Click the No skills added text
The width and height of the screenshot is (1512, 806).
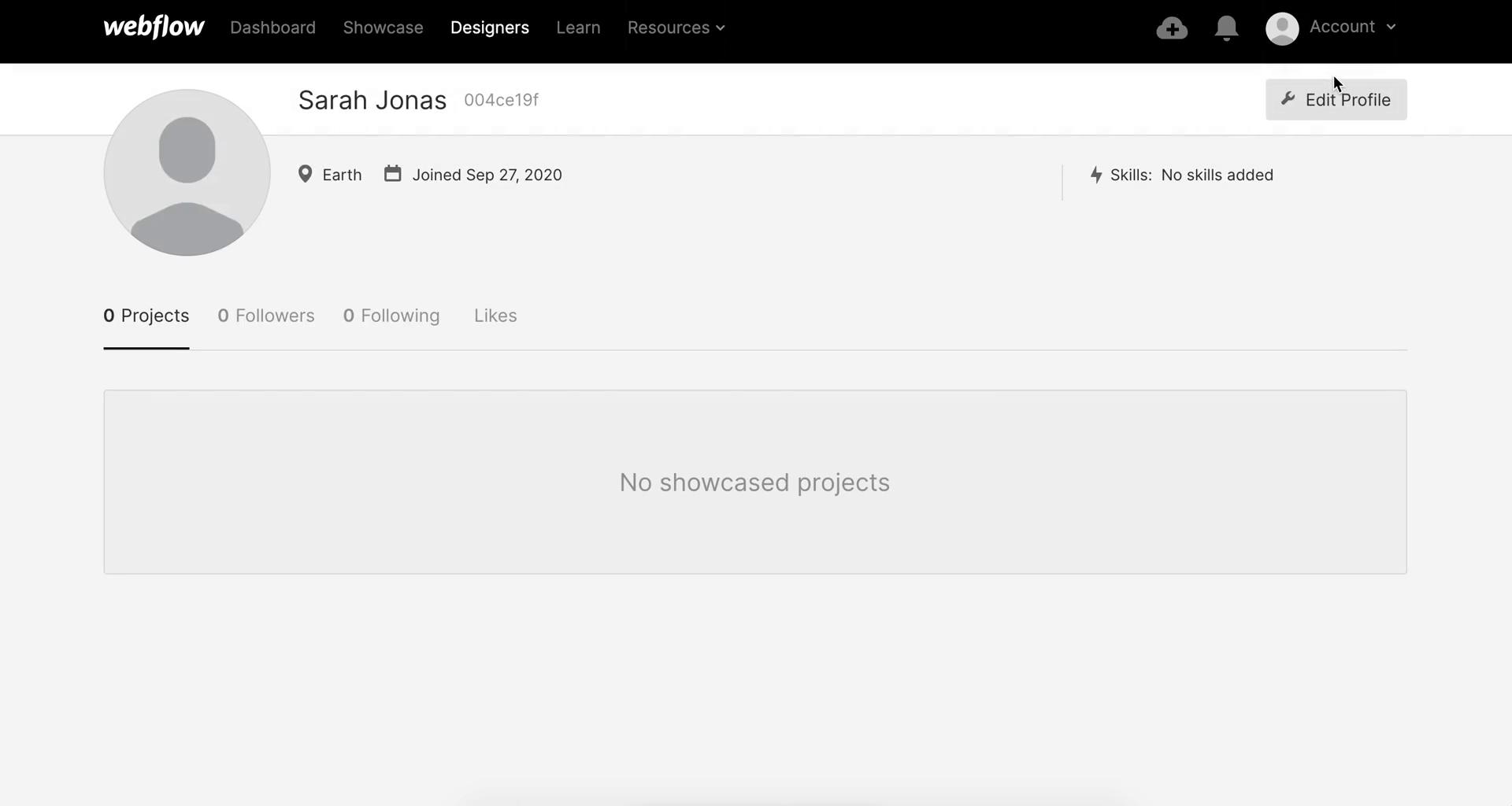coord(1217,175)
